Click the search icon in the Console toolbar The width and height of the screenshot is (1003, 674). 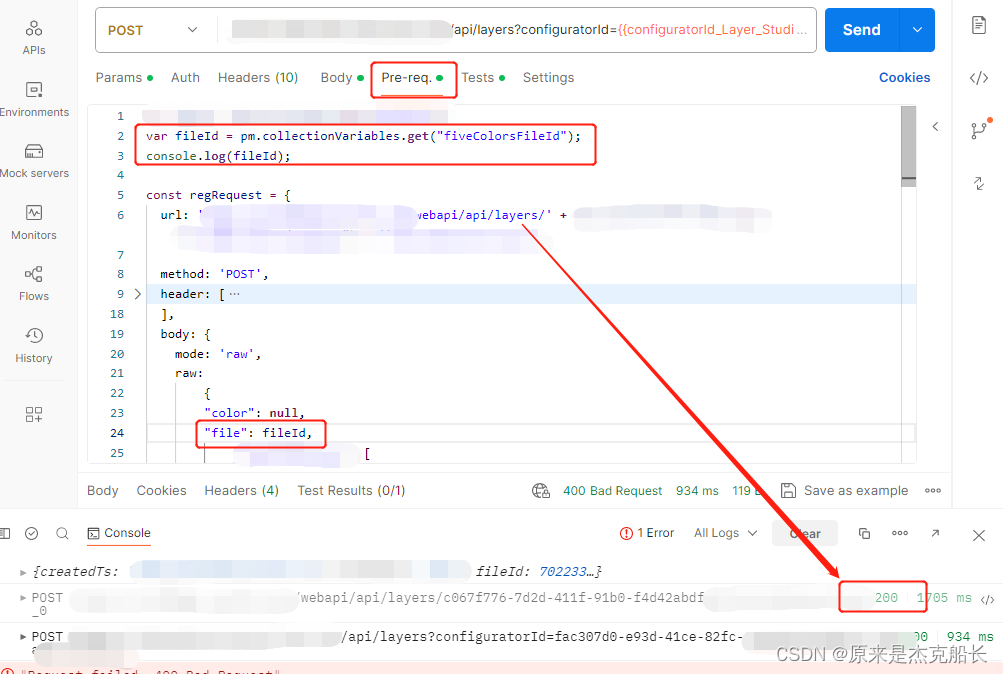point(62,534)
